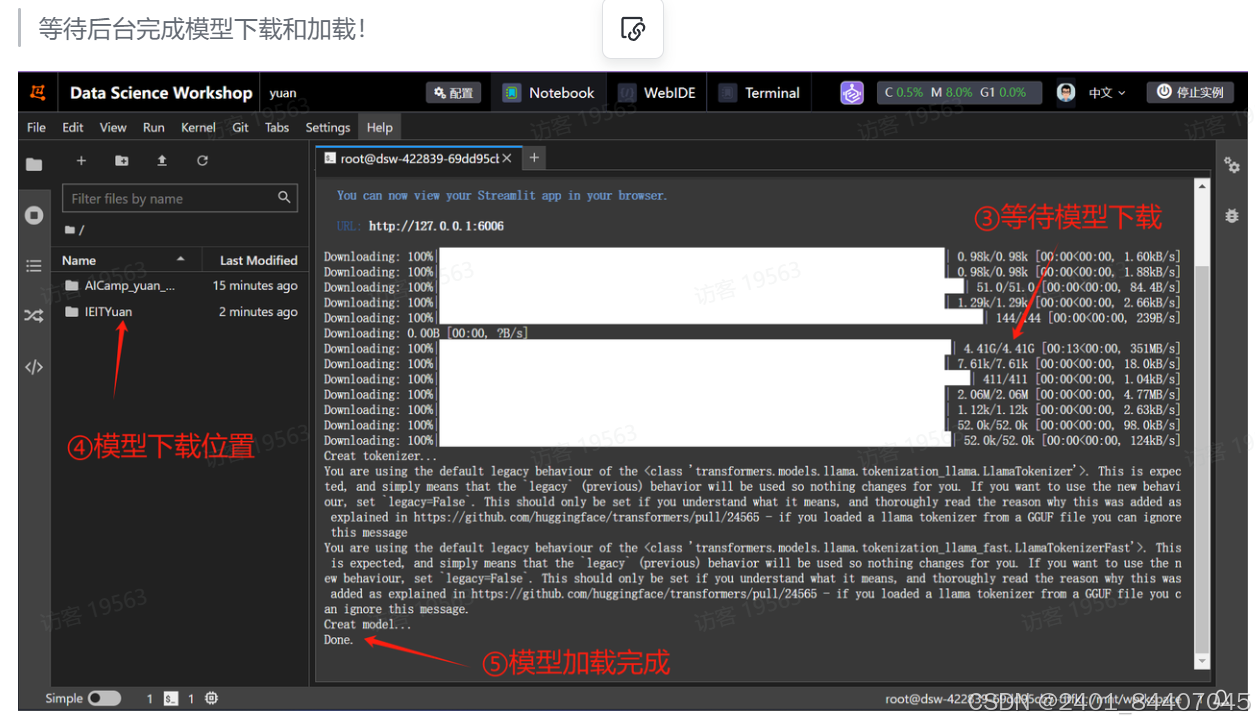The image size is (1255, 724).
Task: Upload files using the upload arrow icon
Action: [163, 162]
